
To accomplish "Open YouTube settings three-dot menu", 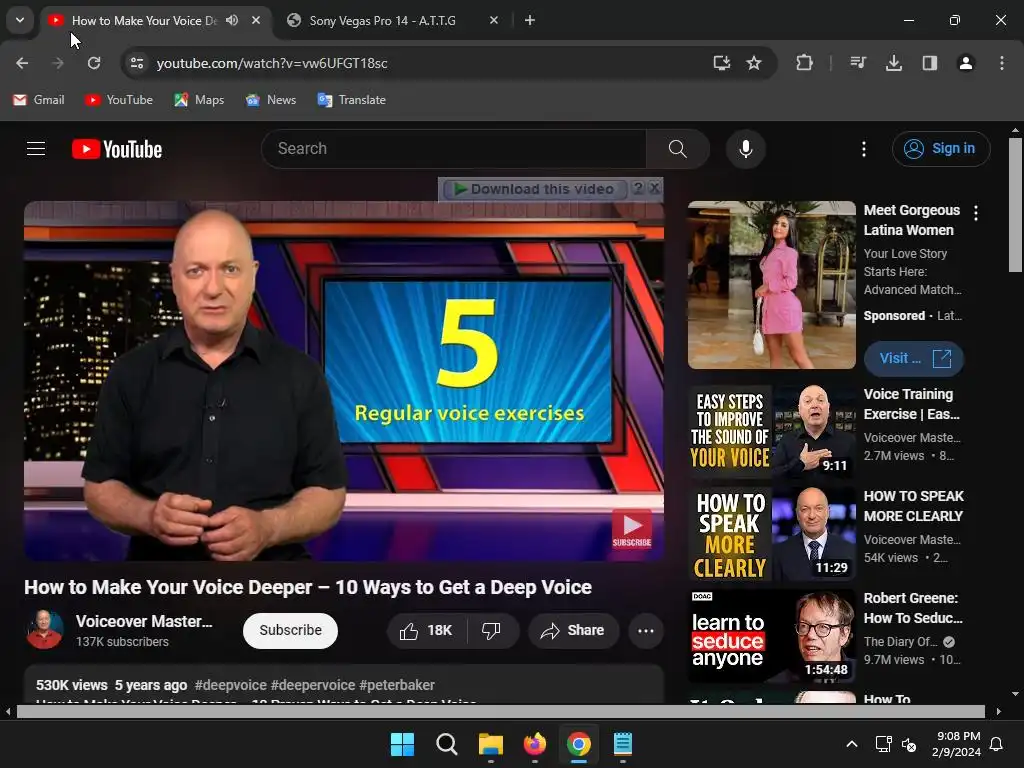I will click(863, 149).
